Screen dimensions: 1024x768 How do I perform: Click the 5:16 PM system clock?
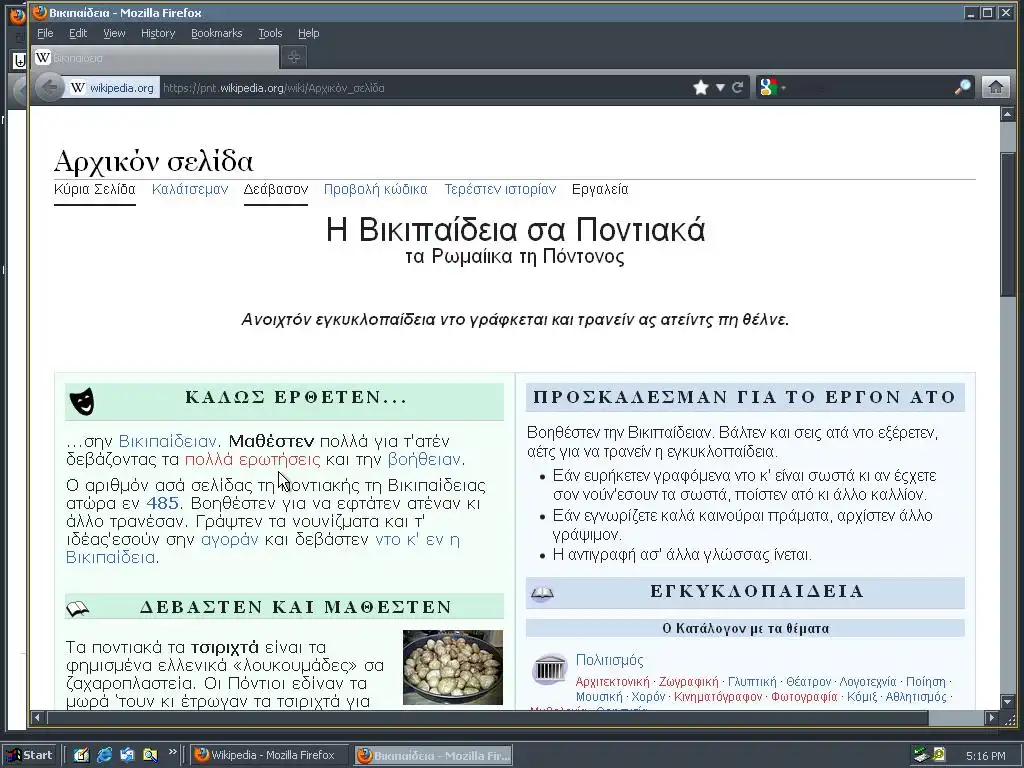985,756
